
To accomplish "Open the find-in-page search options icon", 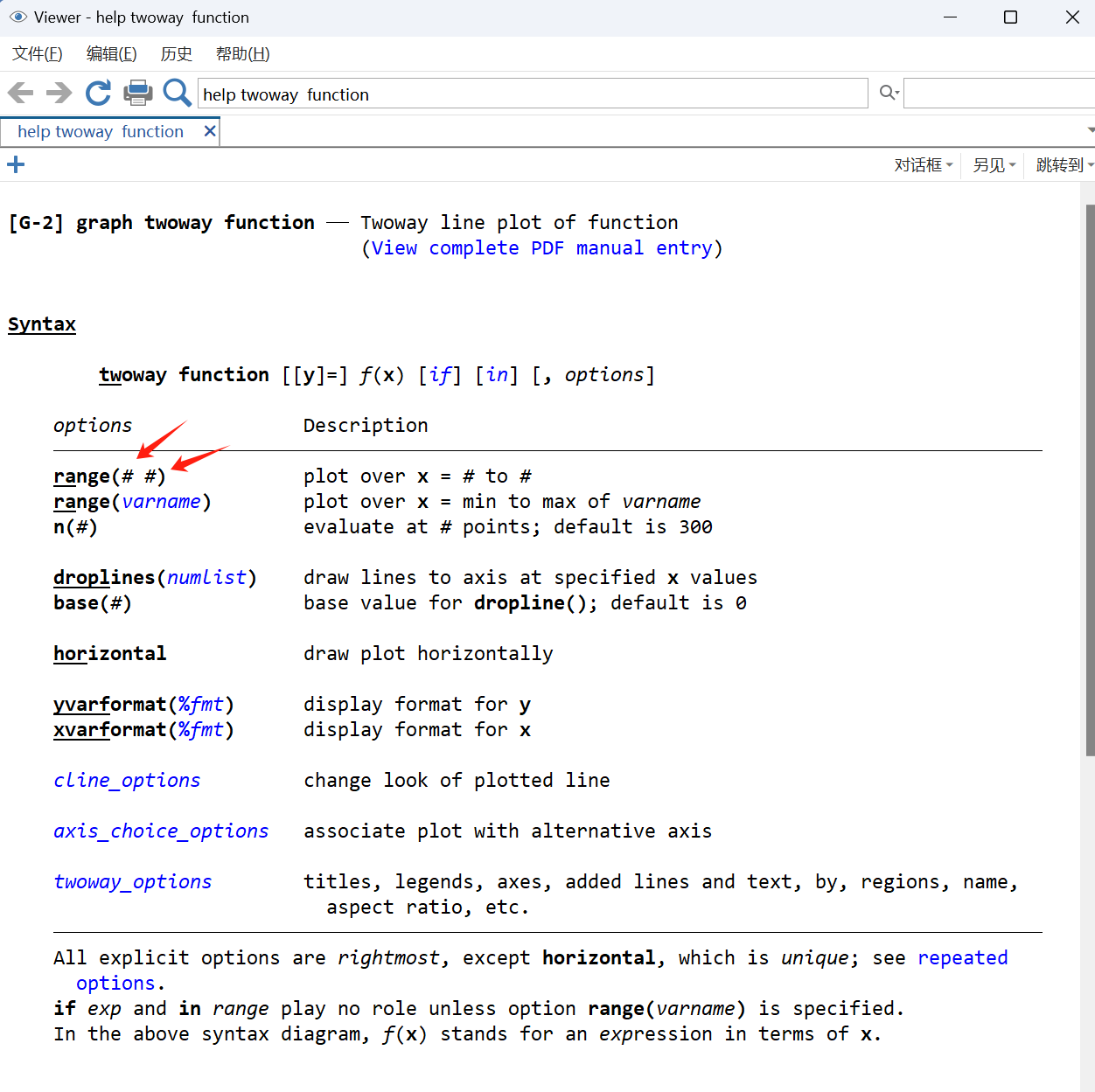I will [889, 93].
